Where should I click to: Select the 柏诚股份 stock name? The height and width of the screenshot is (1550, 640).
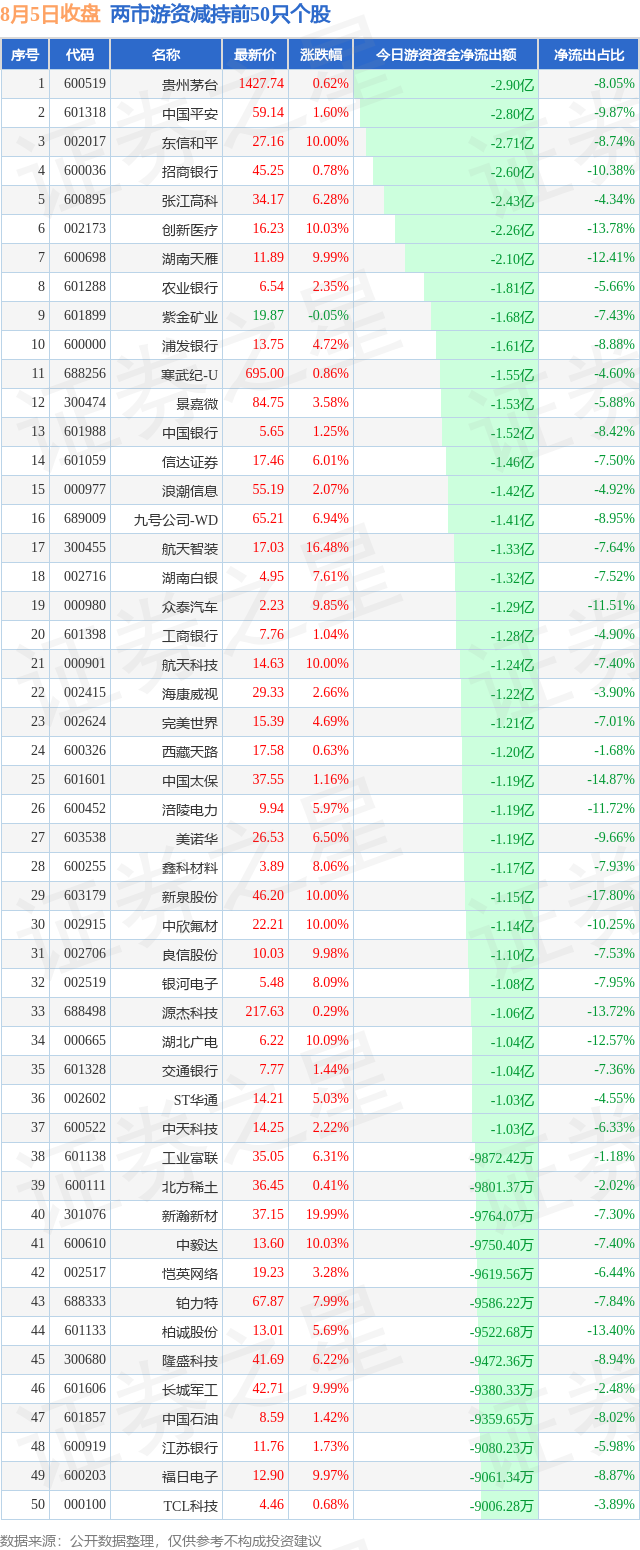pyautogui.click(x=190, y=1331)
